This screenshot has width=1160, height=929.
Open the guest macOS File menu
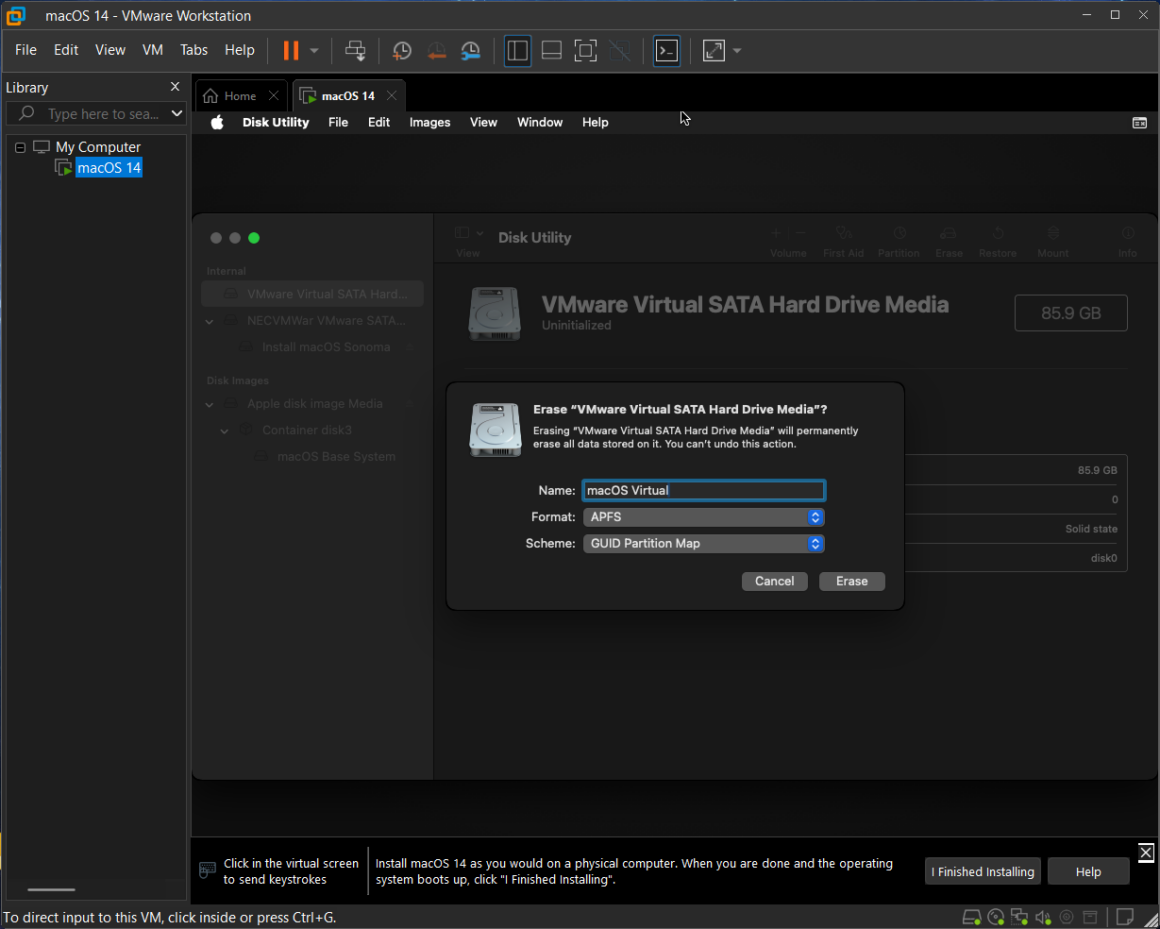(x=338, y=123)
